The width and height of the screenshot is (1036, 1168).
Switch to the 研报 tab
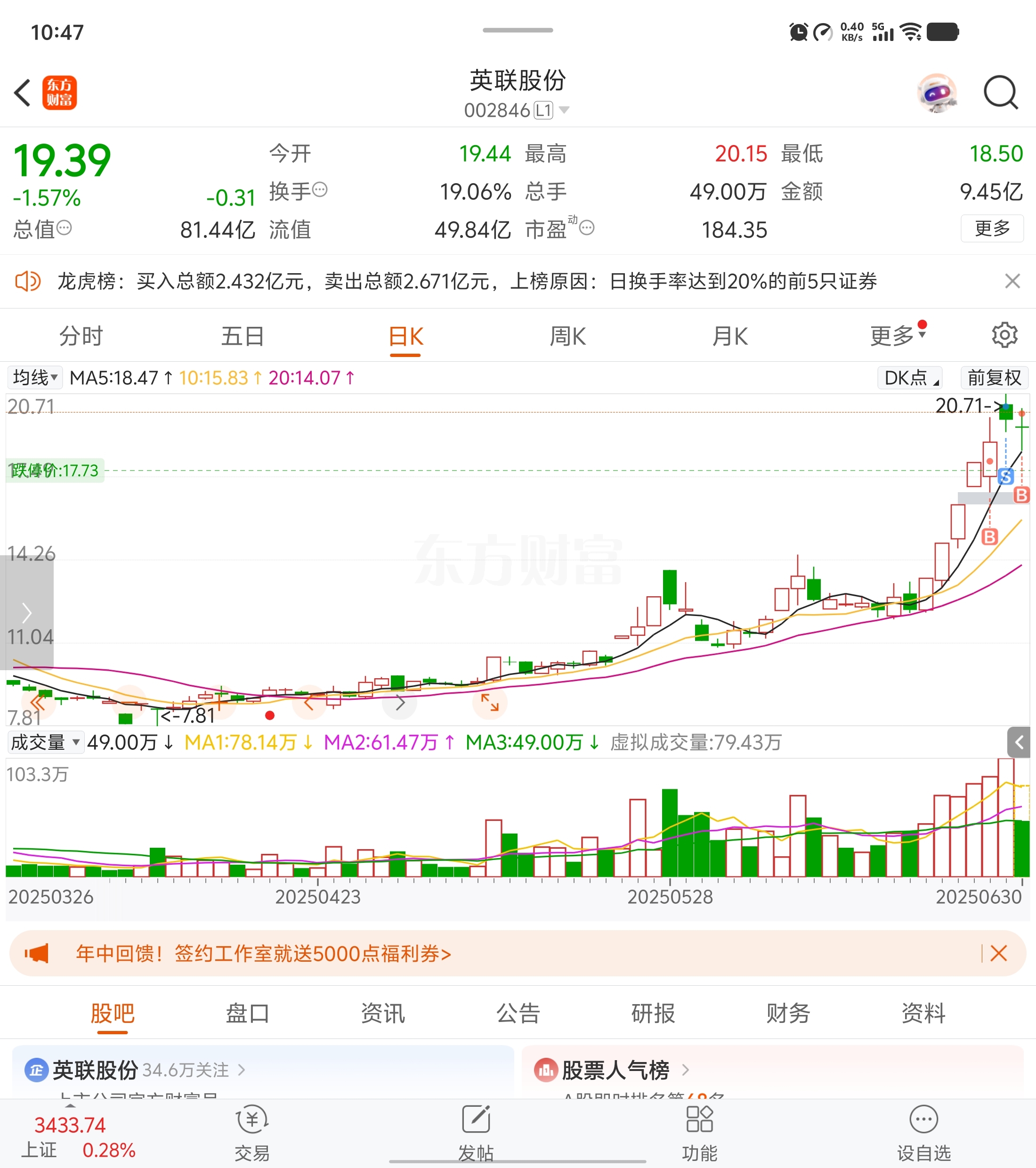pos(653,1013)
